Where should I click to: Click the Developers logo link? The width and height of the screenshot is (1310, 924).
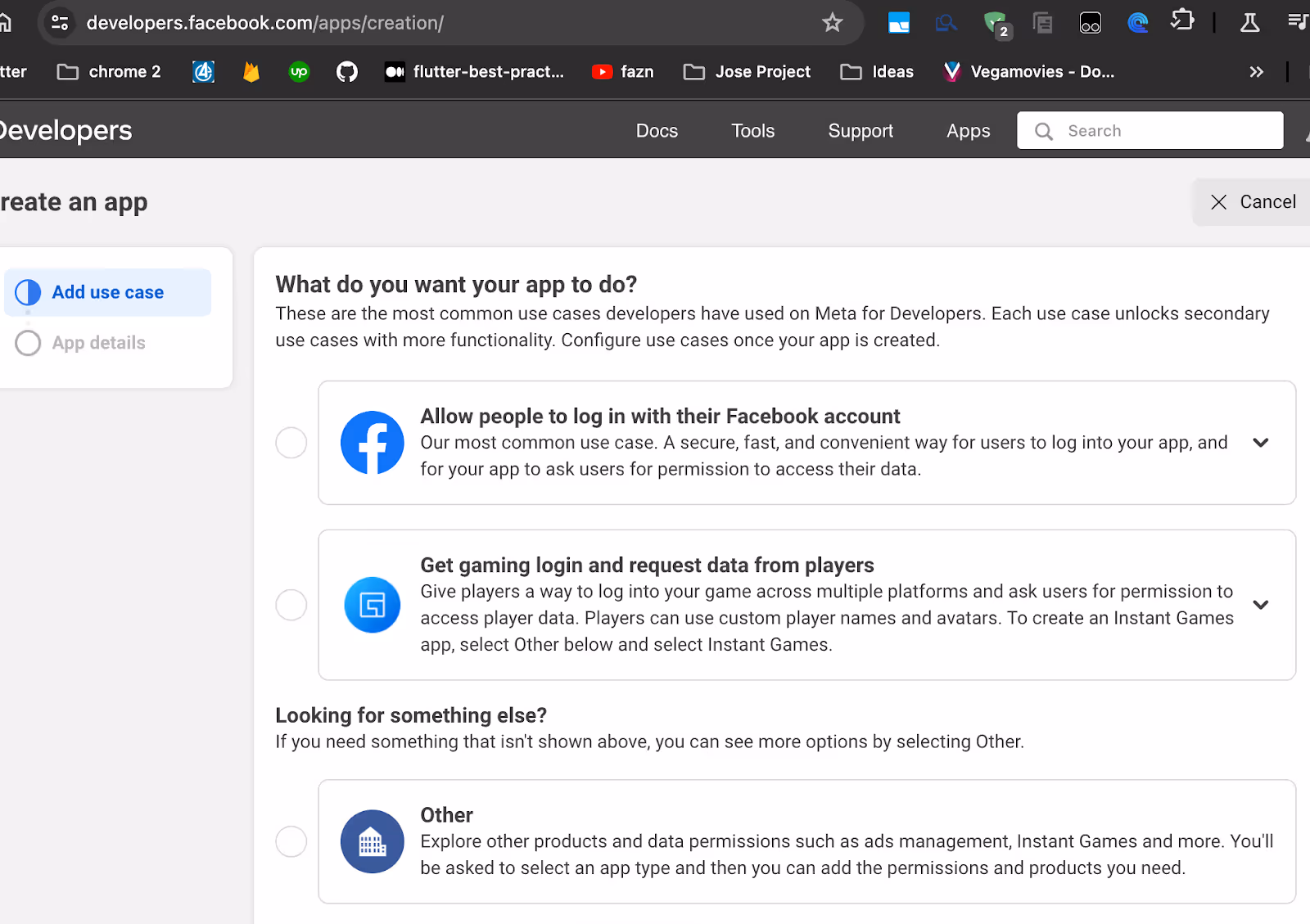tap(65, 130)
